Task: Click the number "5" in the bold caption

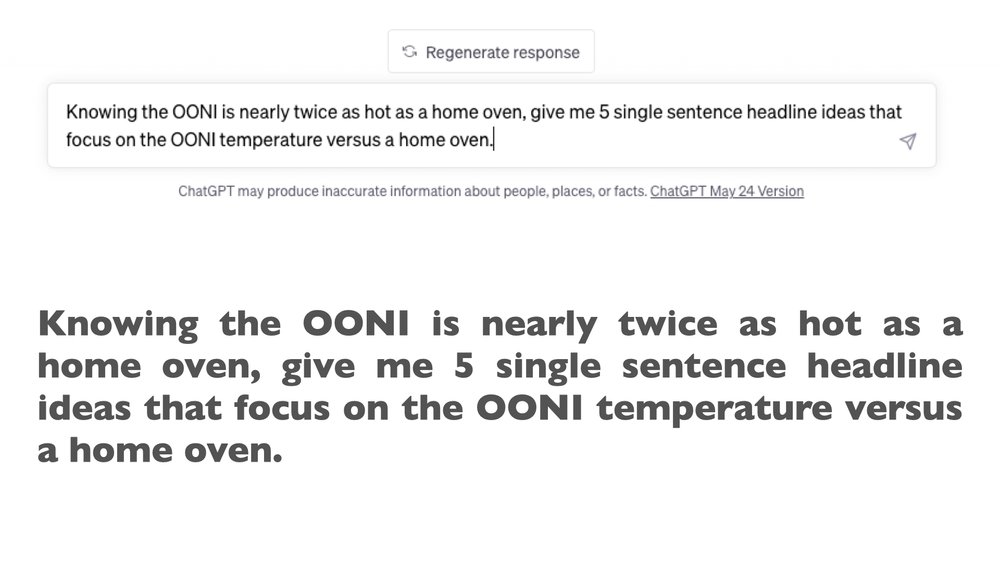Action: pos(463,366)
